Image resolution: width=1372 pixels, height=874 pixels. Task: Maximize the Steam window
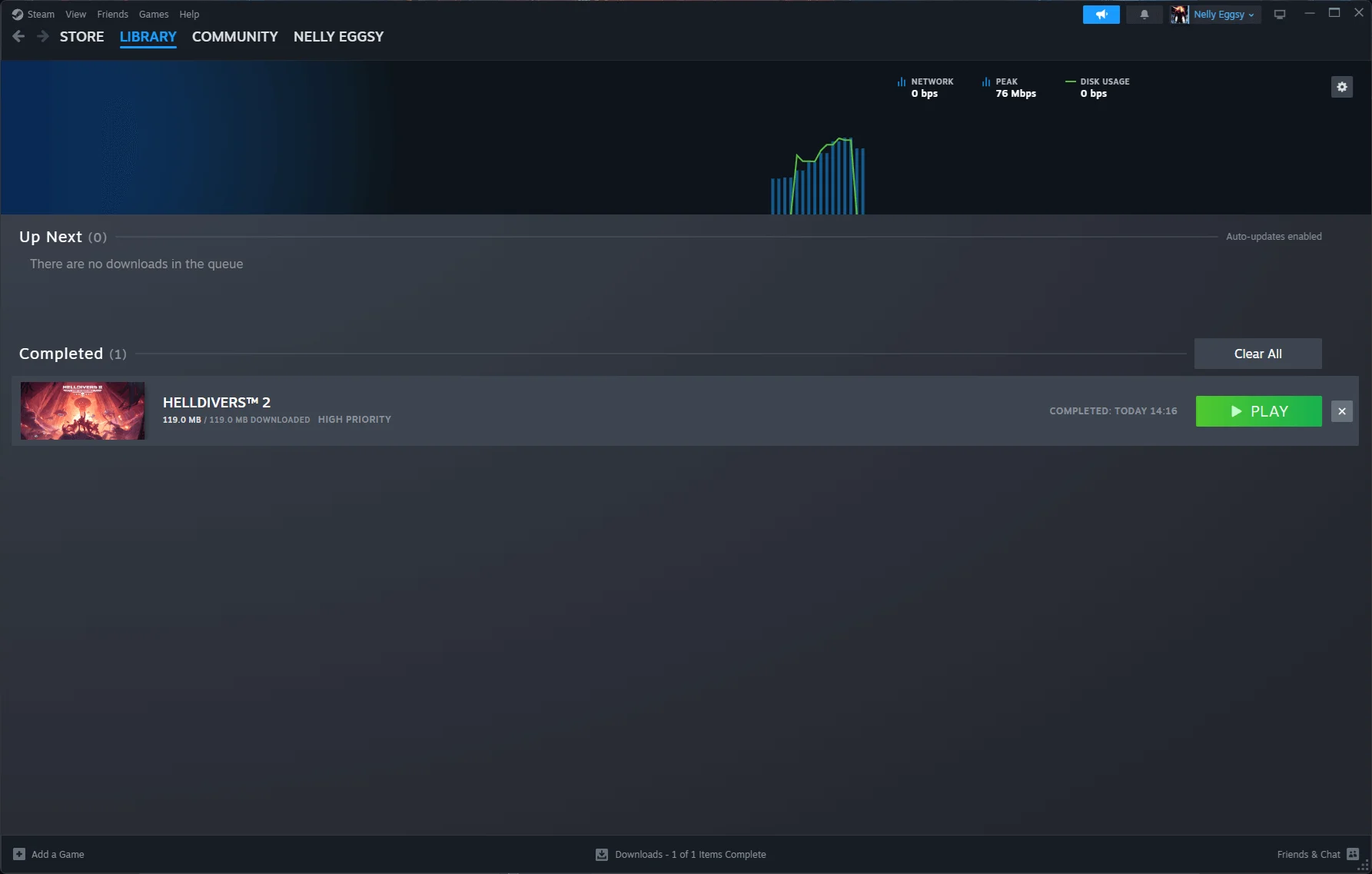click(x=1334, y=13)
